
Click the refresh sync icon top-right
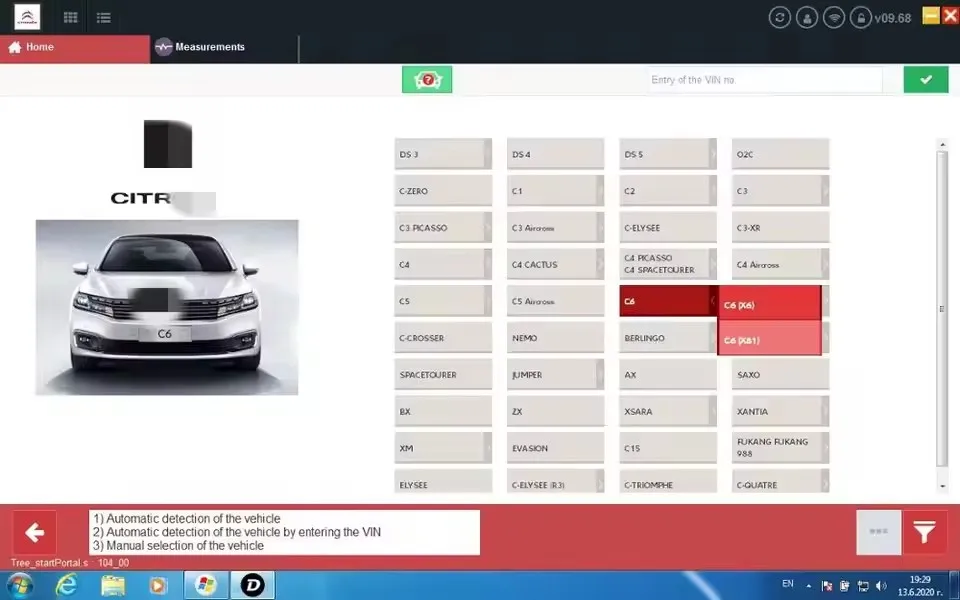pyautogui.click(x=779, y=16)
